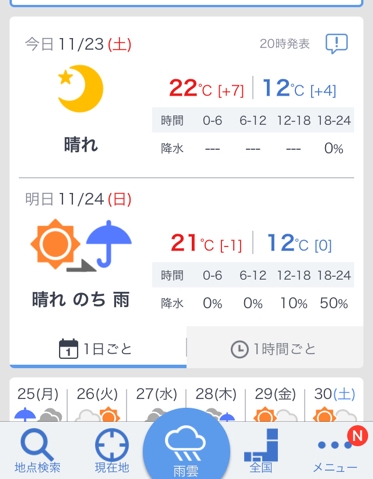Switch to the 1時間ごと hourly tab
Viewport: 373px width, 479px height.
tap(275, 349)
